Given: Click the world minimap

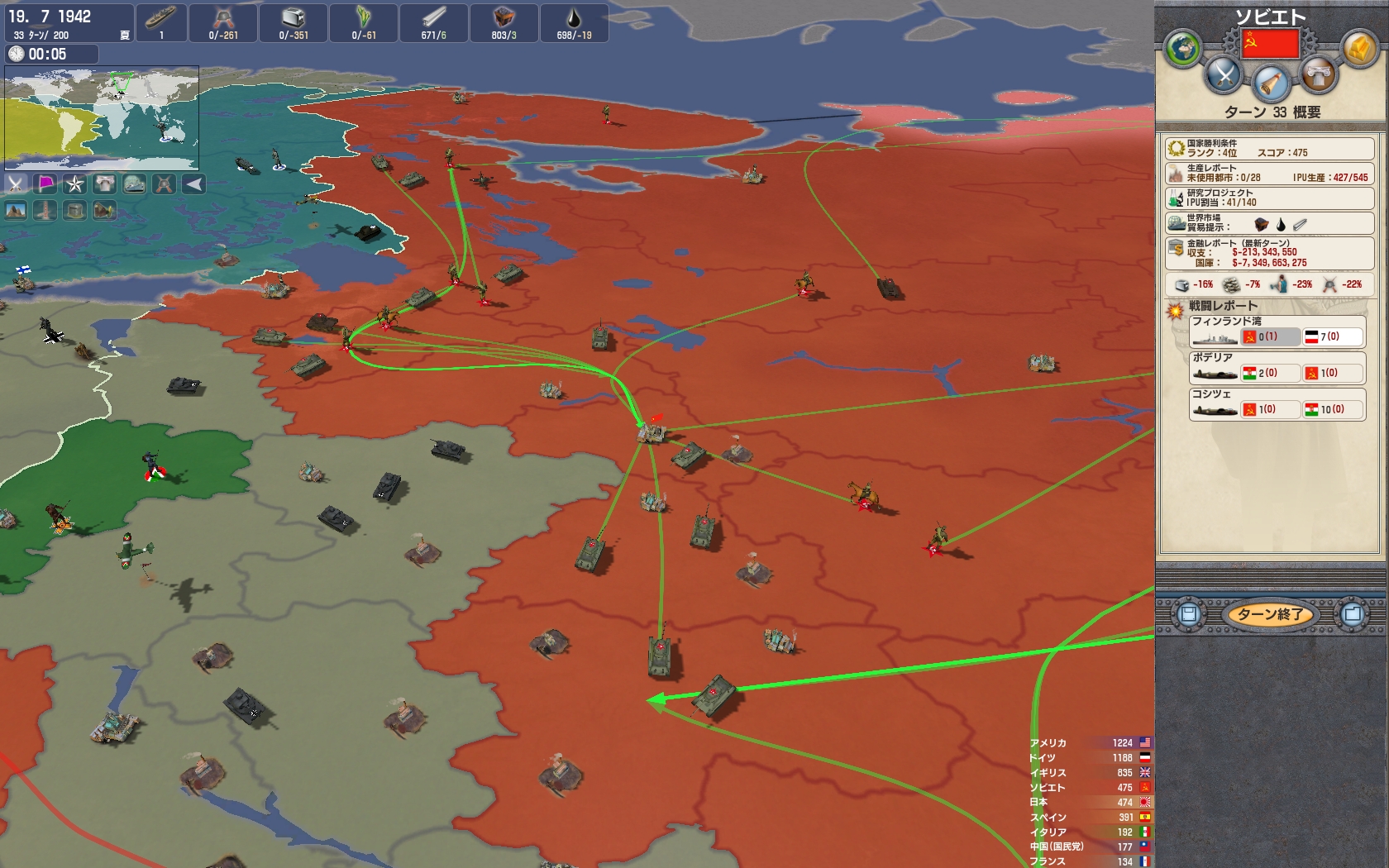Looking at the screenshot, I should 102,117.
